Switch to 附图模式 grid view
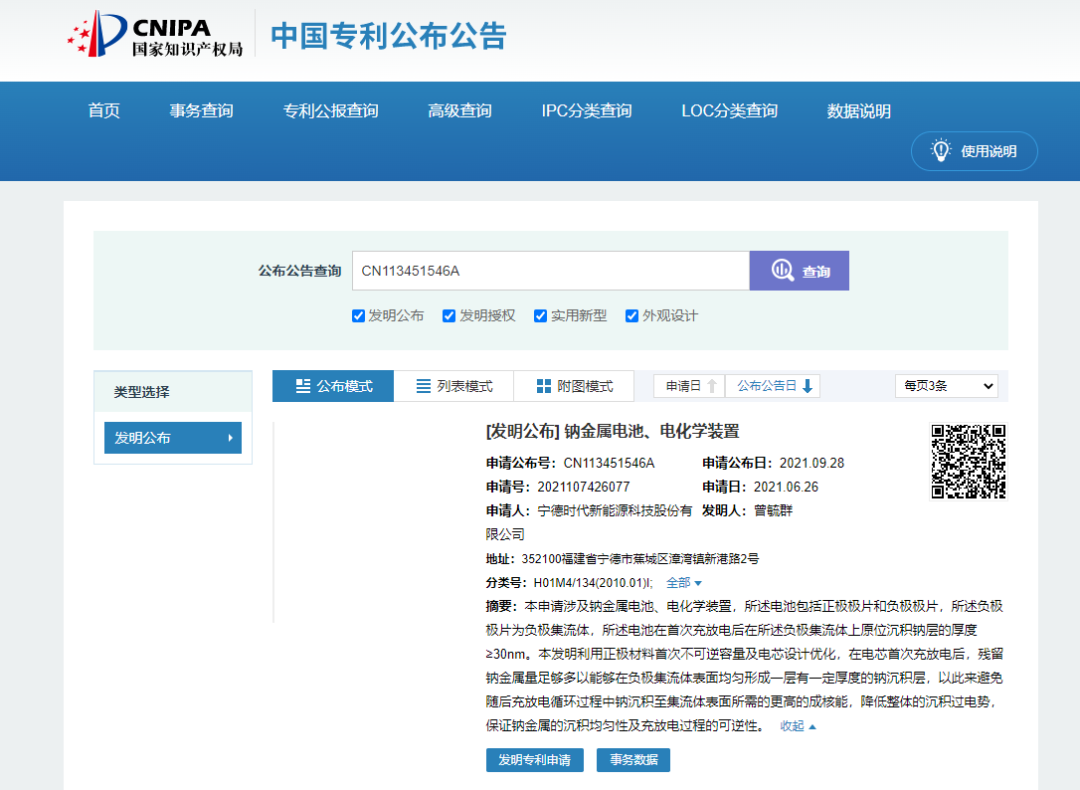Screen dimensions: 1080x790 (574, 386)
